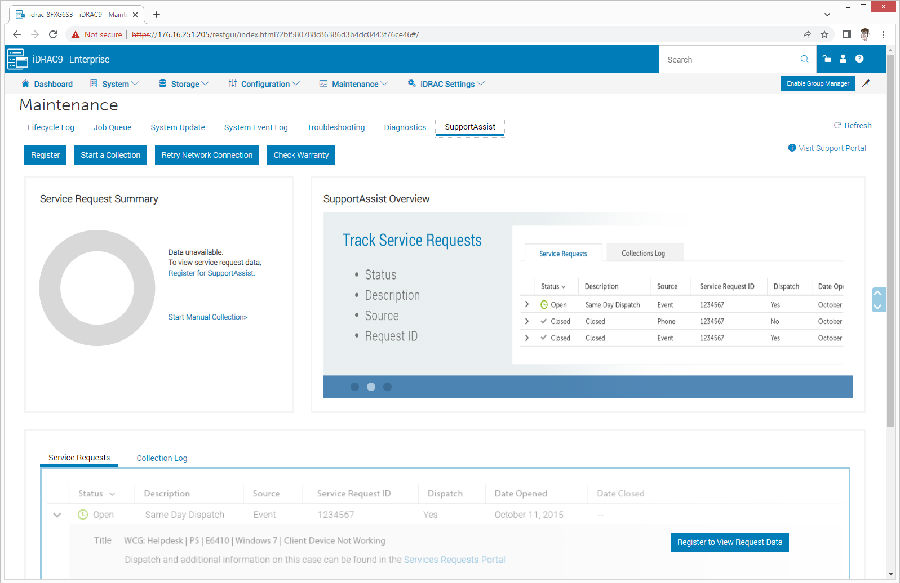Click the pin icon beside Enable Group Manager
The image size is (900, 583).
point(866,84)
